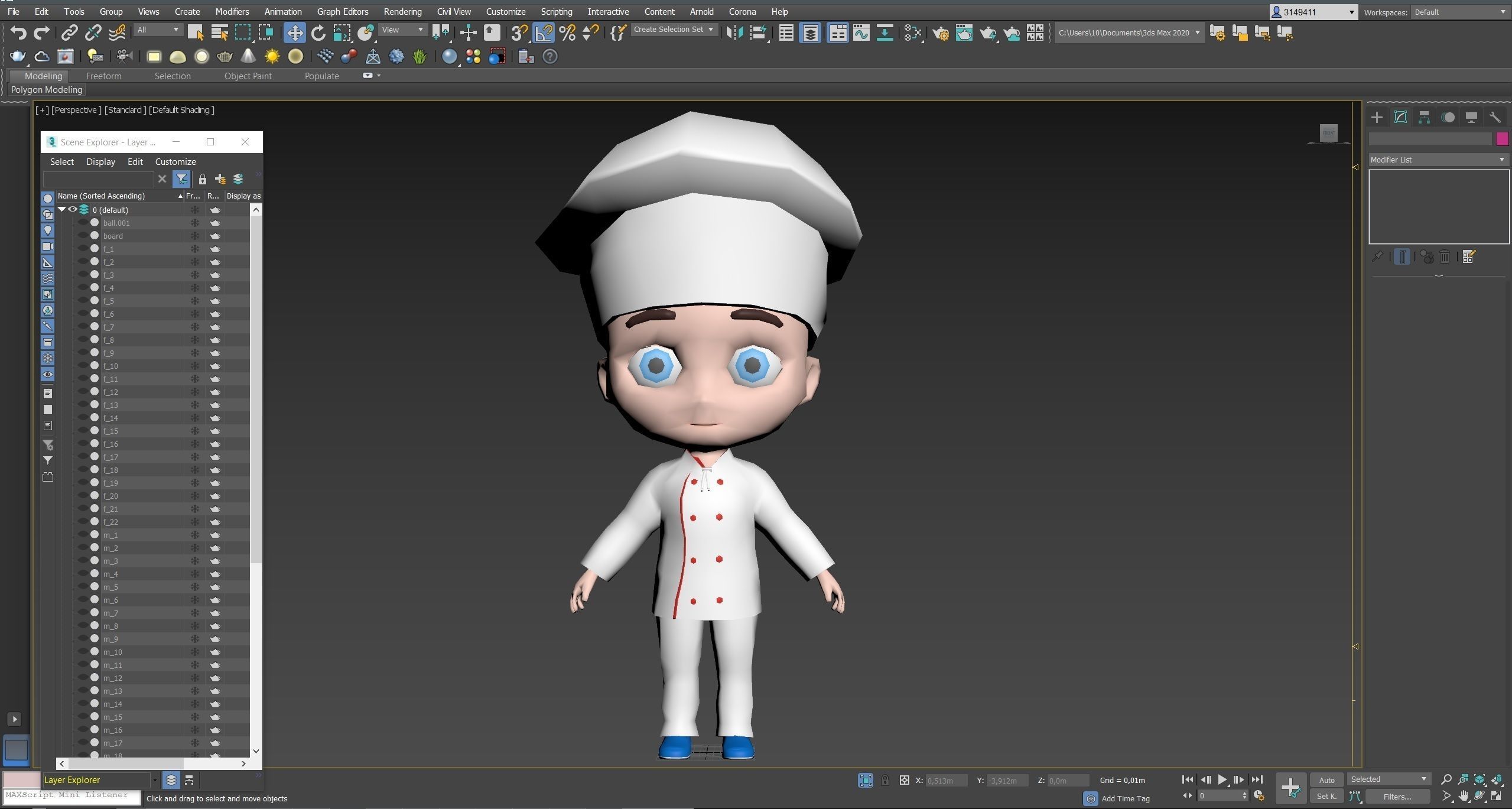Open the Utilities wrench panel tab
1512x809 pixels.
tap(1495, 117)
